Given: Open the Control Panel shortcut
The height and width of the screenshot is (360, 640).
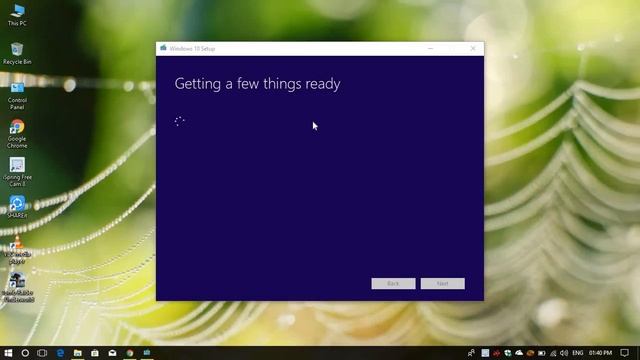Looking at the screenshot, I should pos(17,96).
